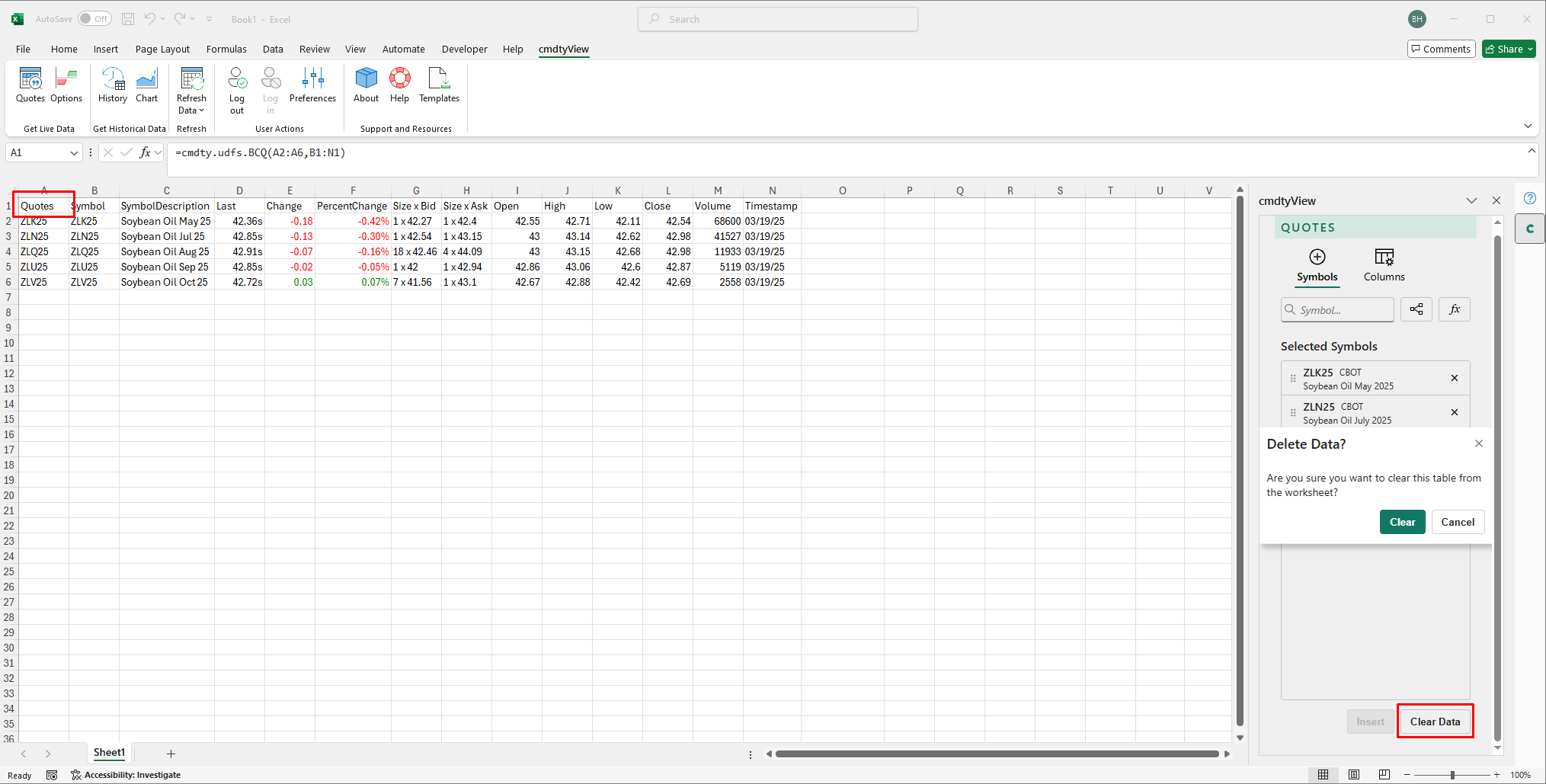Select cell A1 containing Quotes
1546x784 pixels.
point(43,206)
